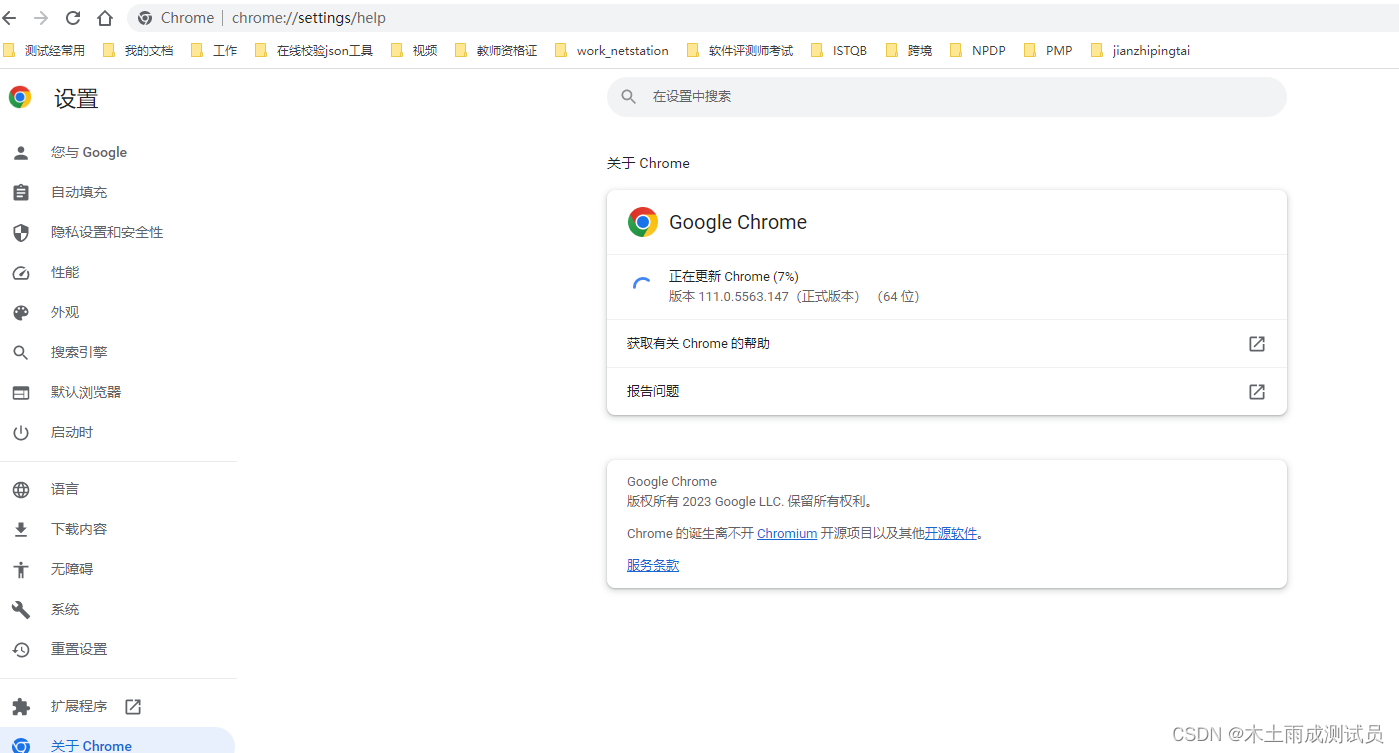The width and height of the screenshot is (1399, 753).
Task: Click the magnifier icon in settings search
Action: point(629,96)
